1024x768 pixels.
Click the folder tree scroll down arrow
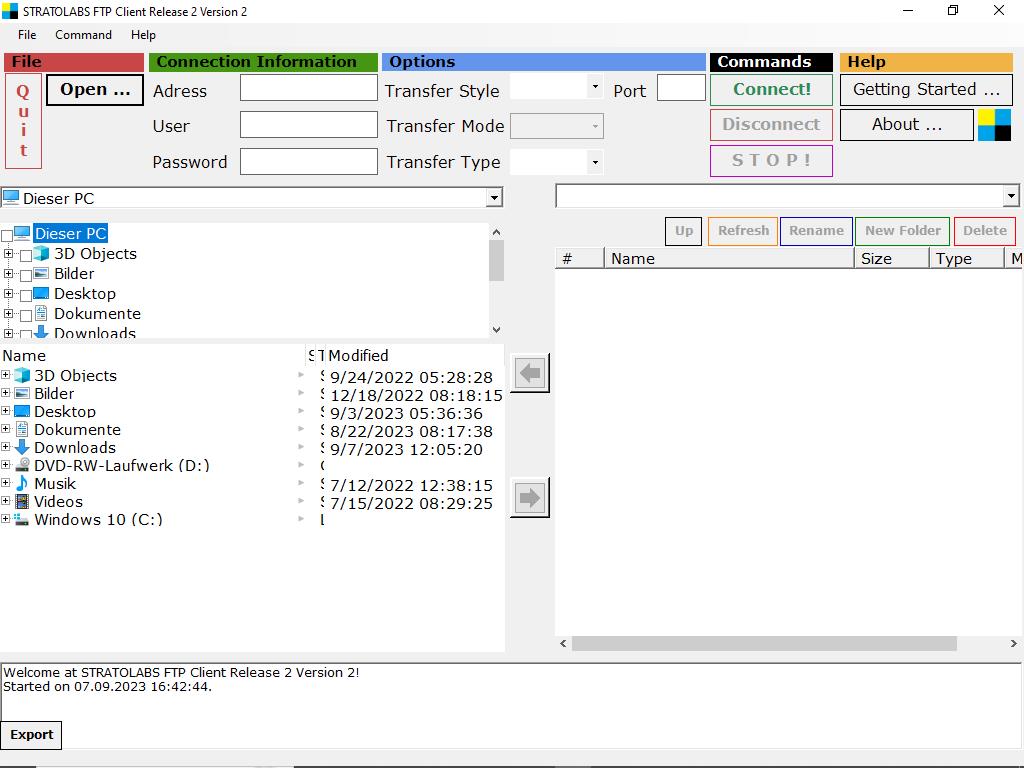click(x=496, y=330)
